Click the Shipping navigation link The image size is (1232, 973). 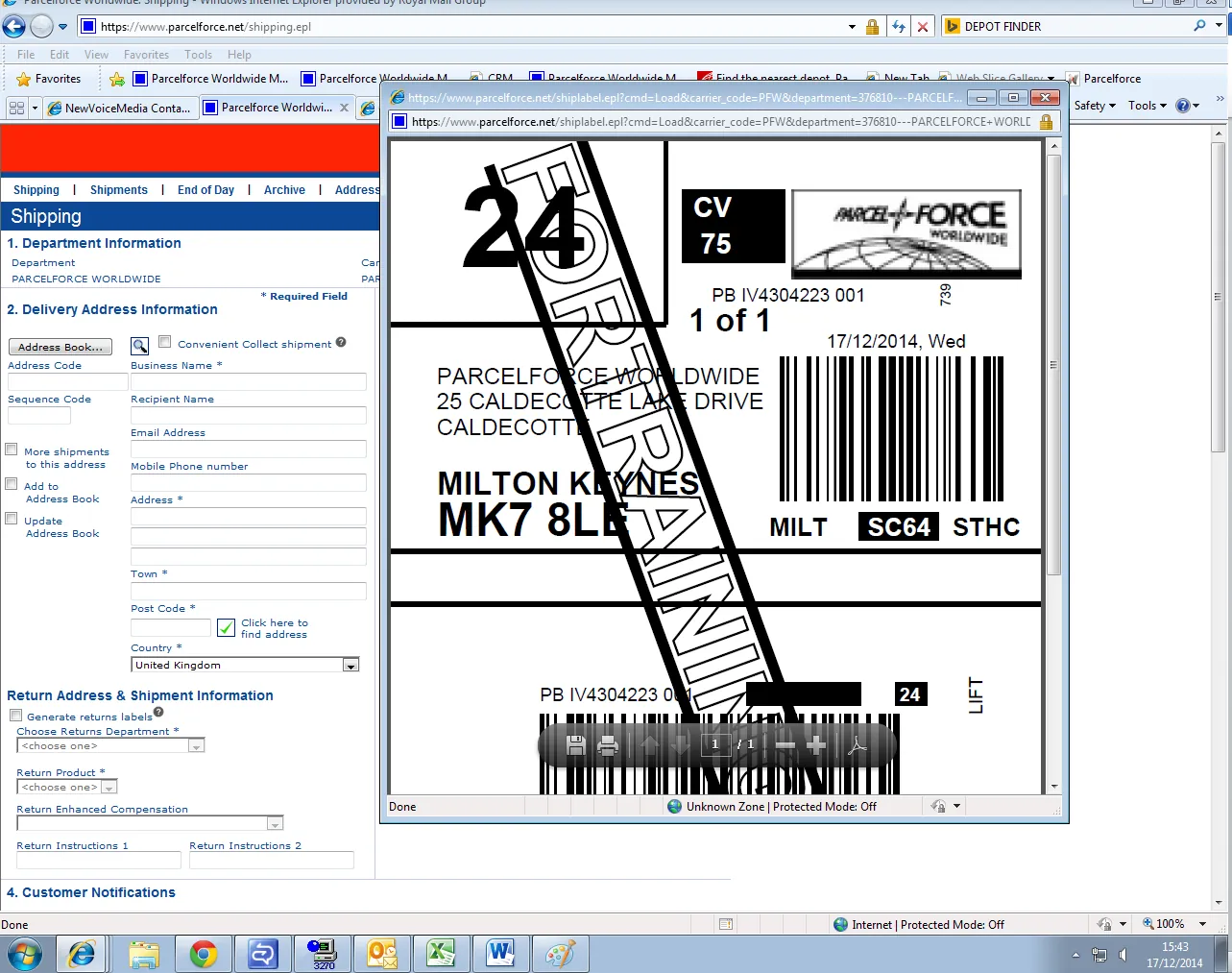(36, 190)
